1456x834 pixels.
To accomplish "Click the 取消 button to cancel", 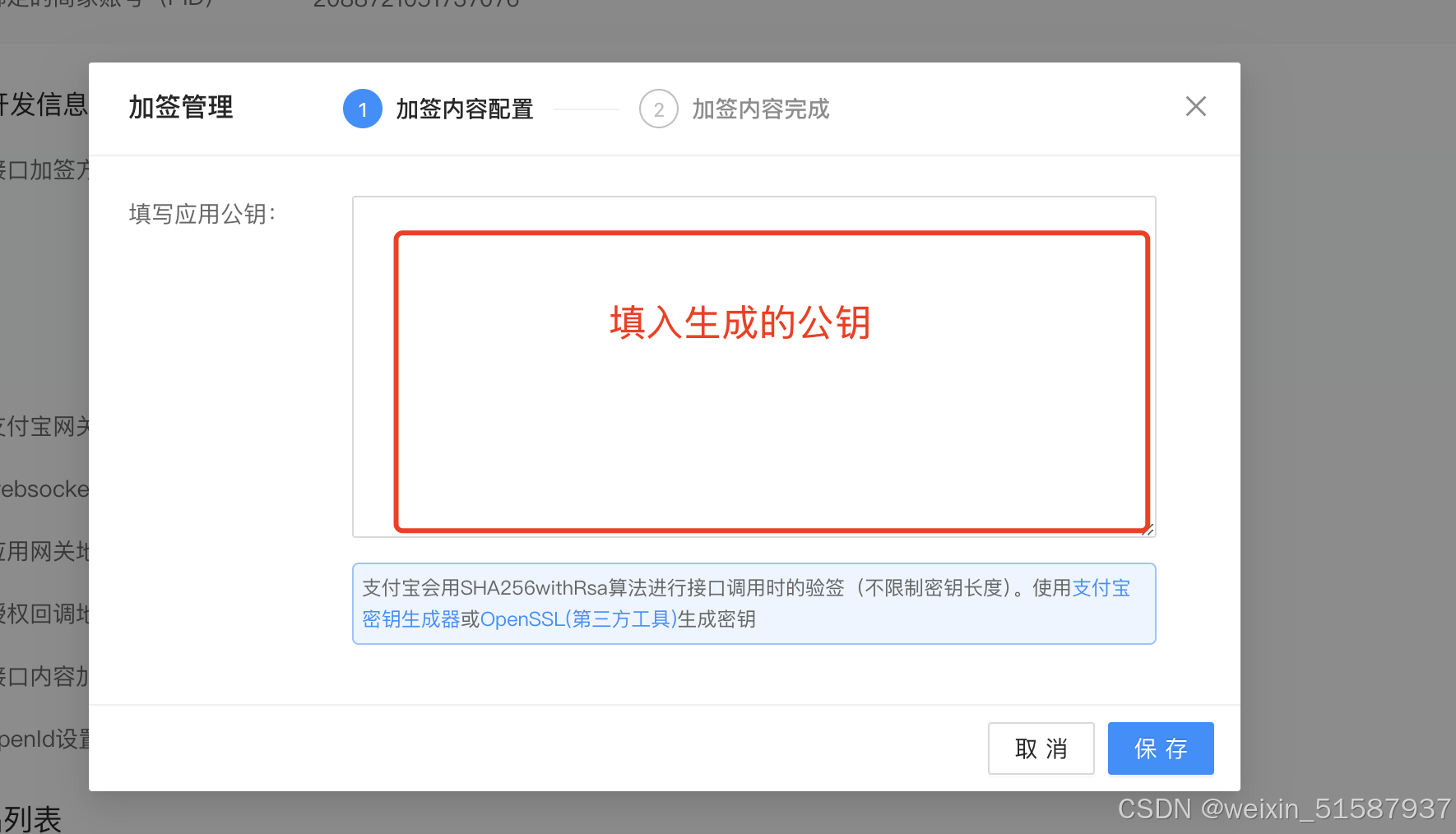I will pos(1041,748).
